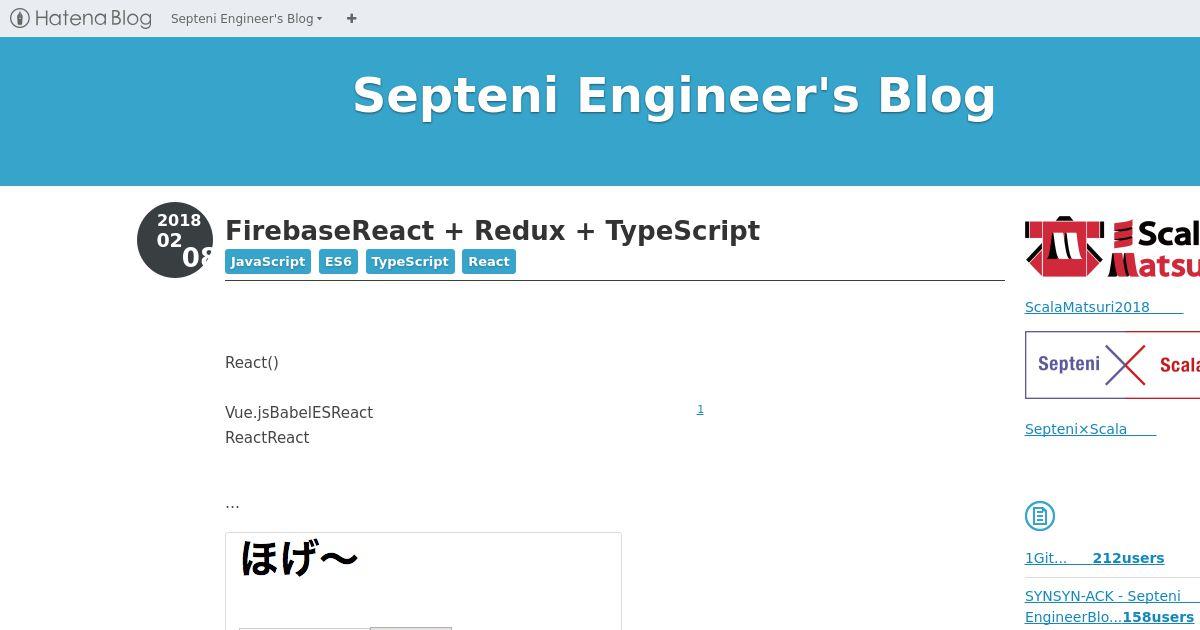Click the 158users bookmark count
Image resolution: width=1200 pixels, height=630 pixels.
tap(1158, 617)
